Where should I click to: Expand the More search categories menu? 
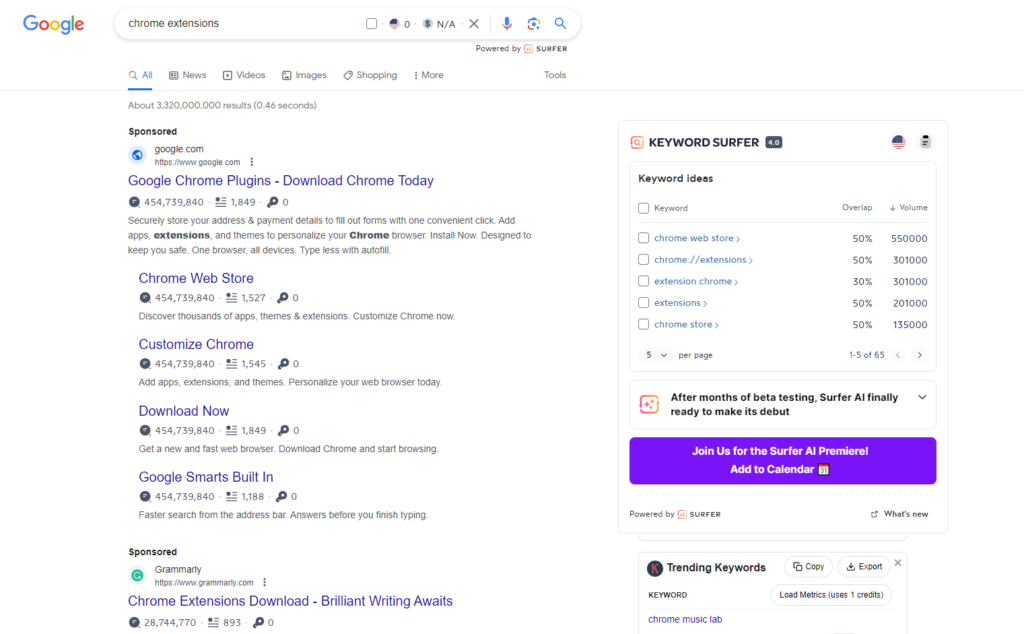[x=428, y=75]
